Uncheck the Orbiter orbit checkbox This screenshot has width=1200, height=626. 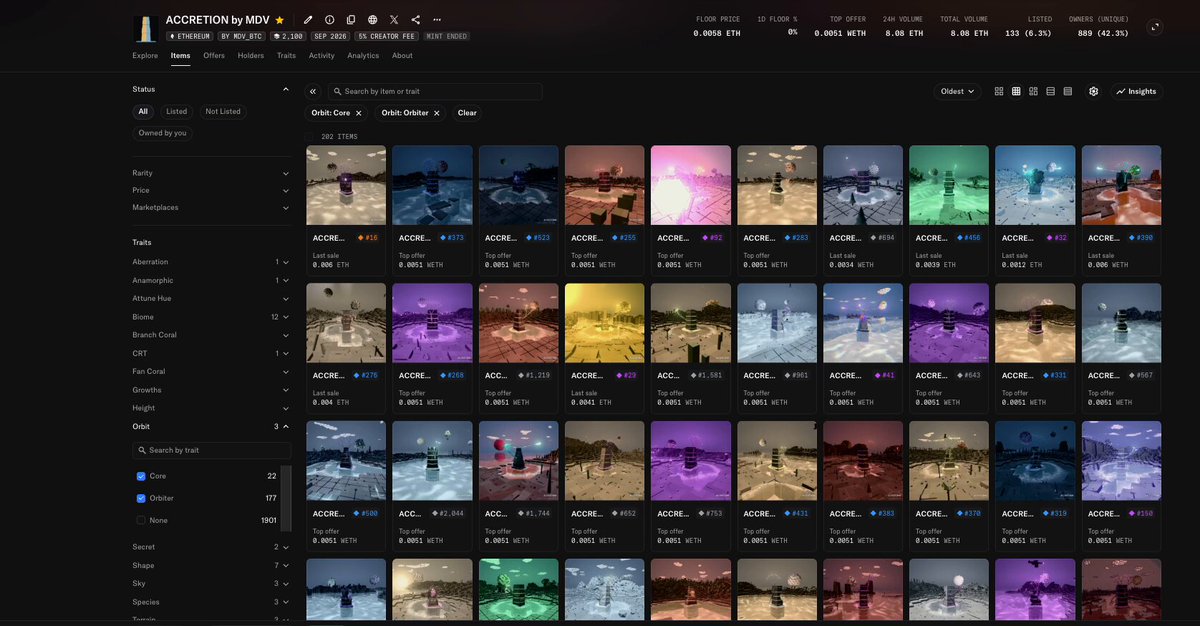tap(141, 498)
